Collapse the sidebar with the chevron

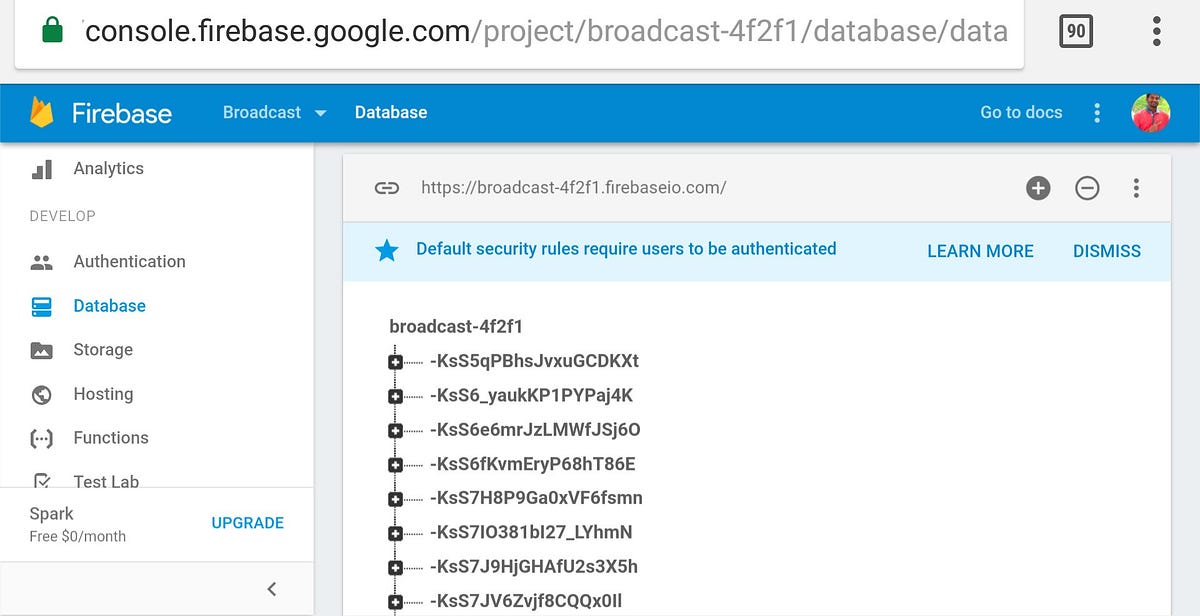click(271, 589)
